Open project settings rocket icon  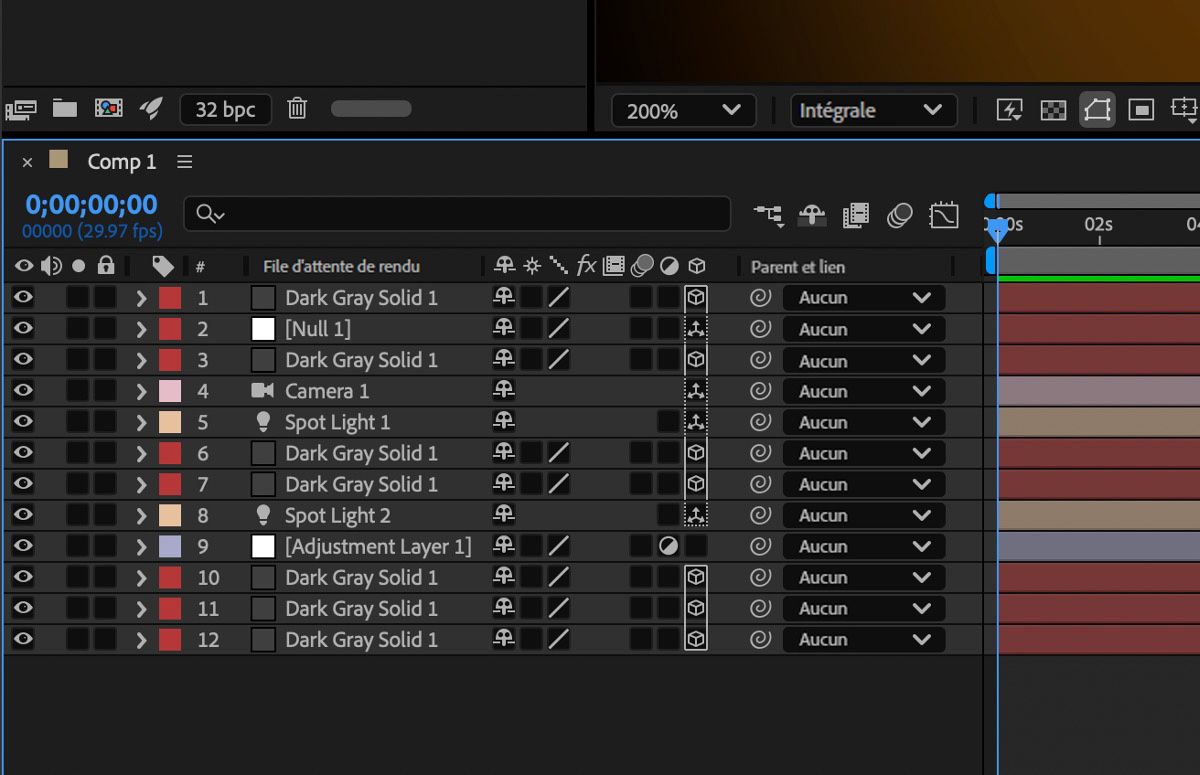[x=151, y=108]
